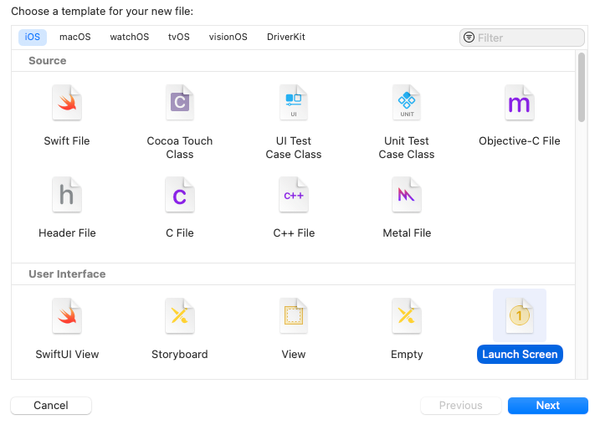Choose the Metal File template

(x=406, y=196)
